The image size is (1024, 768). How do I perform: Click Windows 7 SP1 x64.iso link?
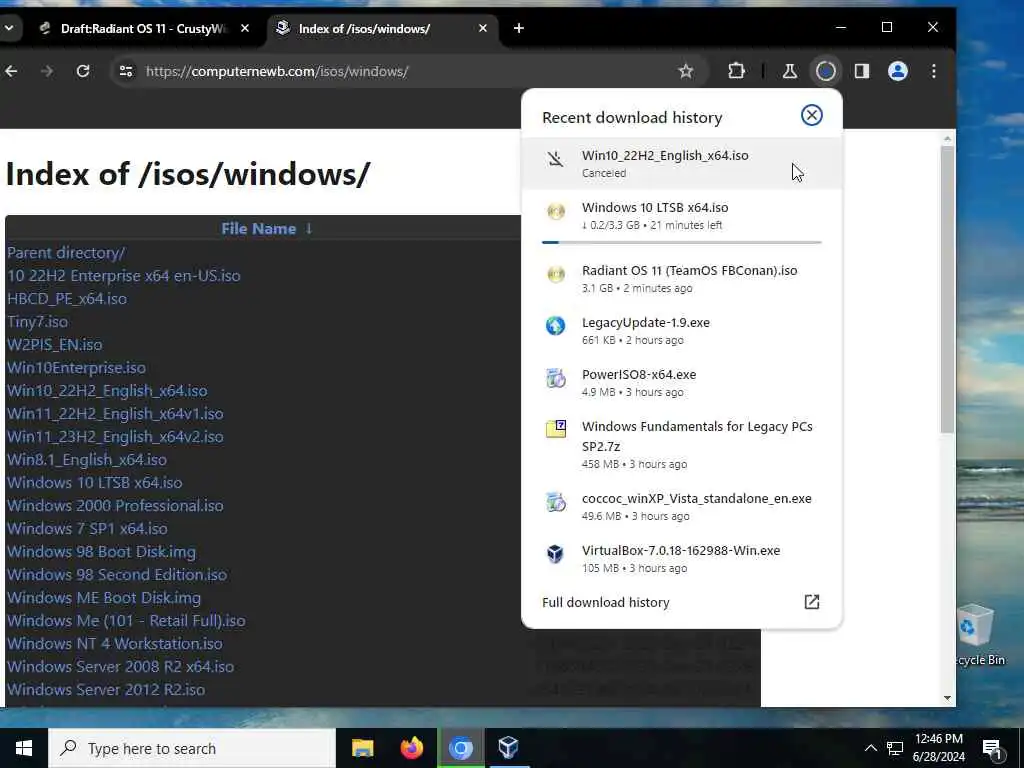pyautogui.click(x=87, y=528)
